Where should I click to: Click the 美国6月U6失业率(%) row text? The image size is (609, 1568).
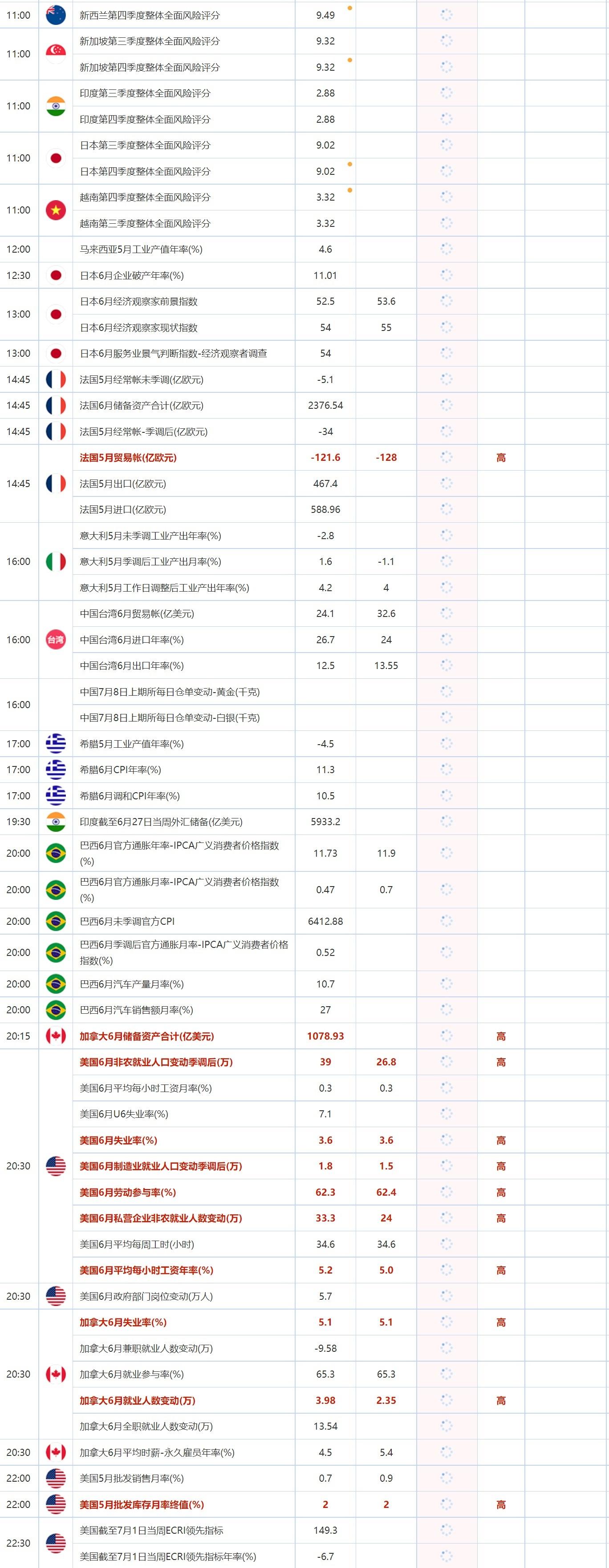pos(124,1114)
